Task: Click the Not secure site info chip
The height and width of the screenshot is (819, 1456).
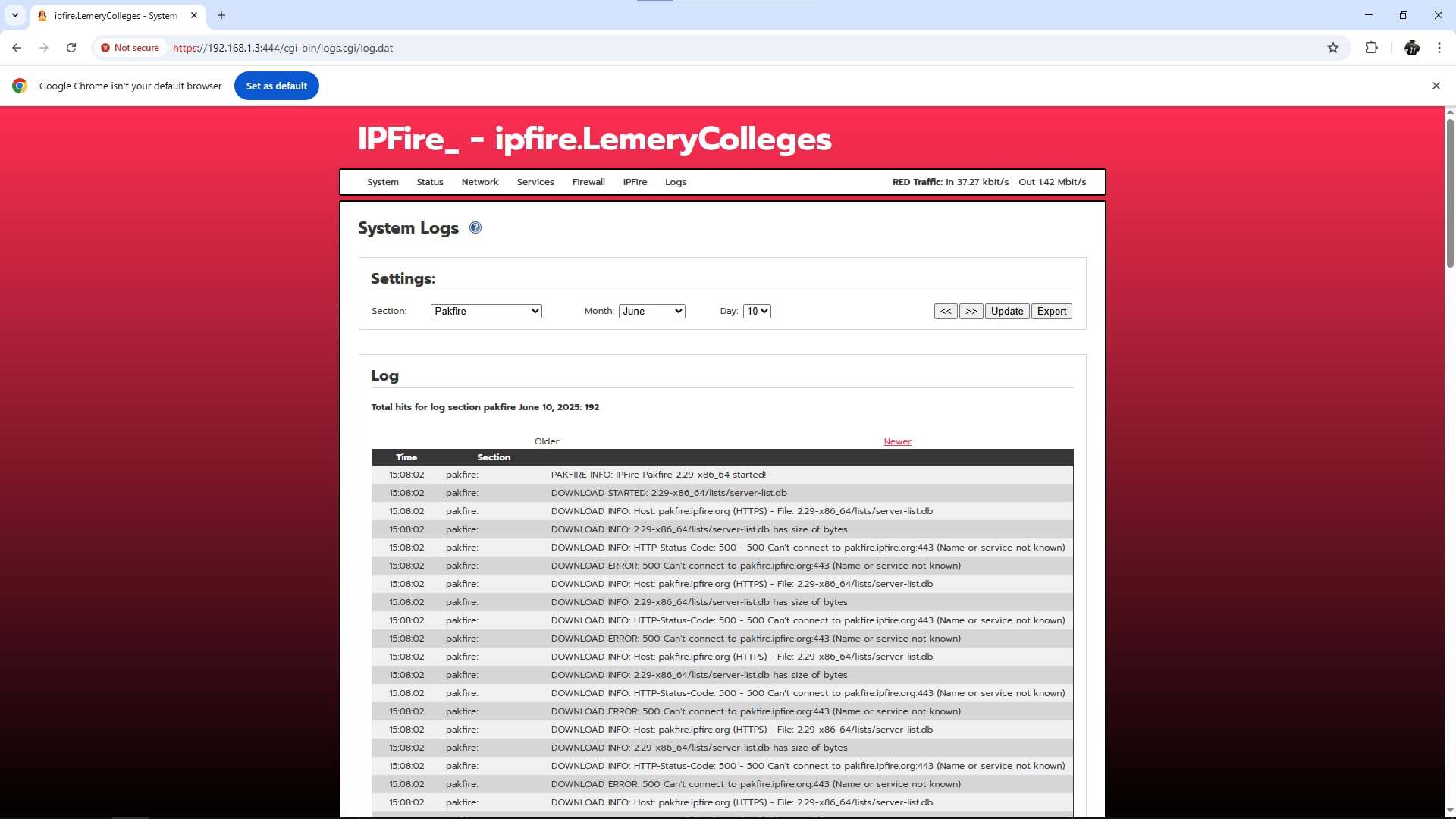Action: coord(130,48)
